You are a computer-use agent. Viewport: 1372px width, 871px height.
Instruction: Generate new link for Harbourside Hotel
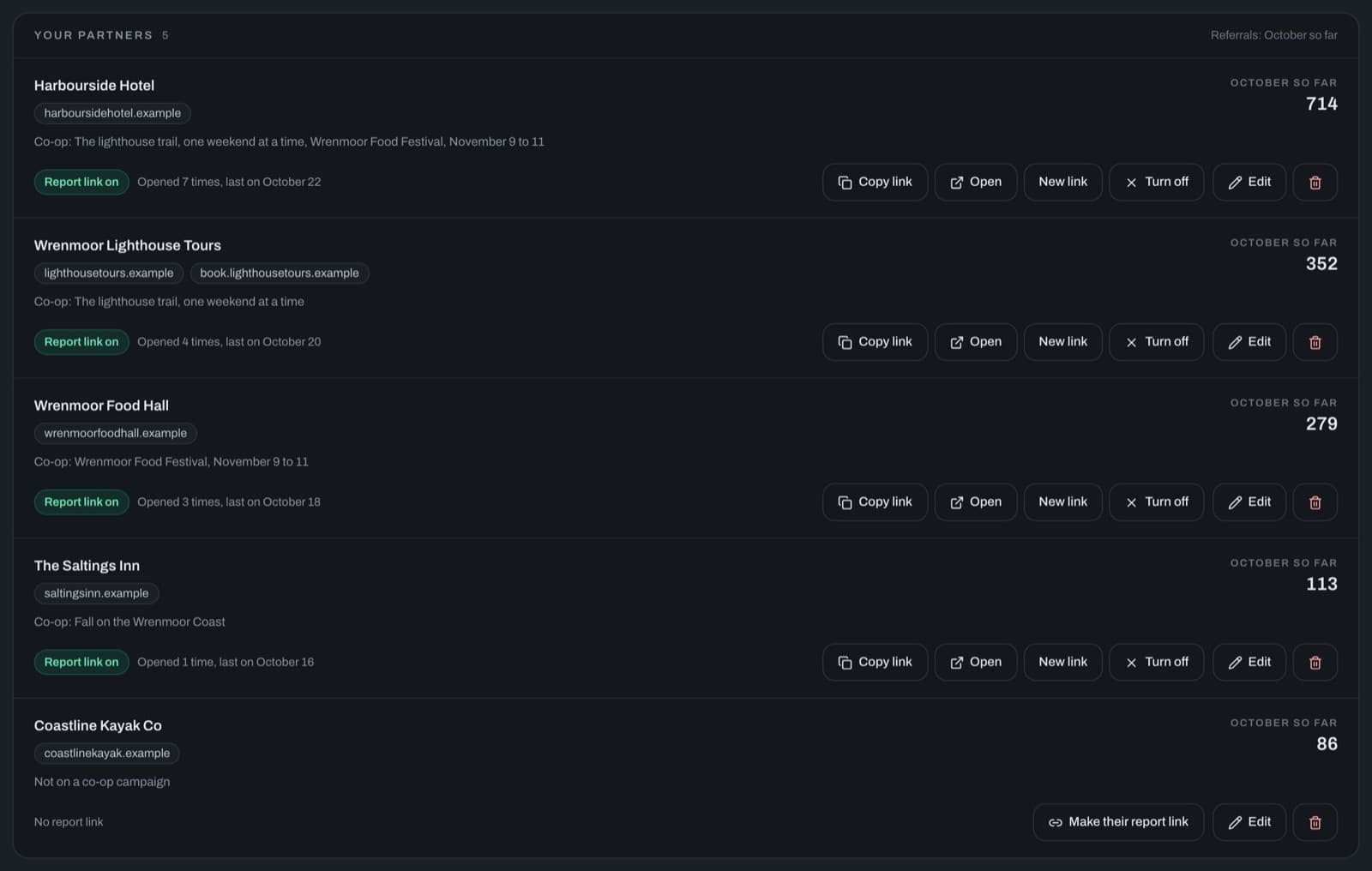point(1062,182)
